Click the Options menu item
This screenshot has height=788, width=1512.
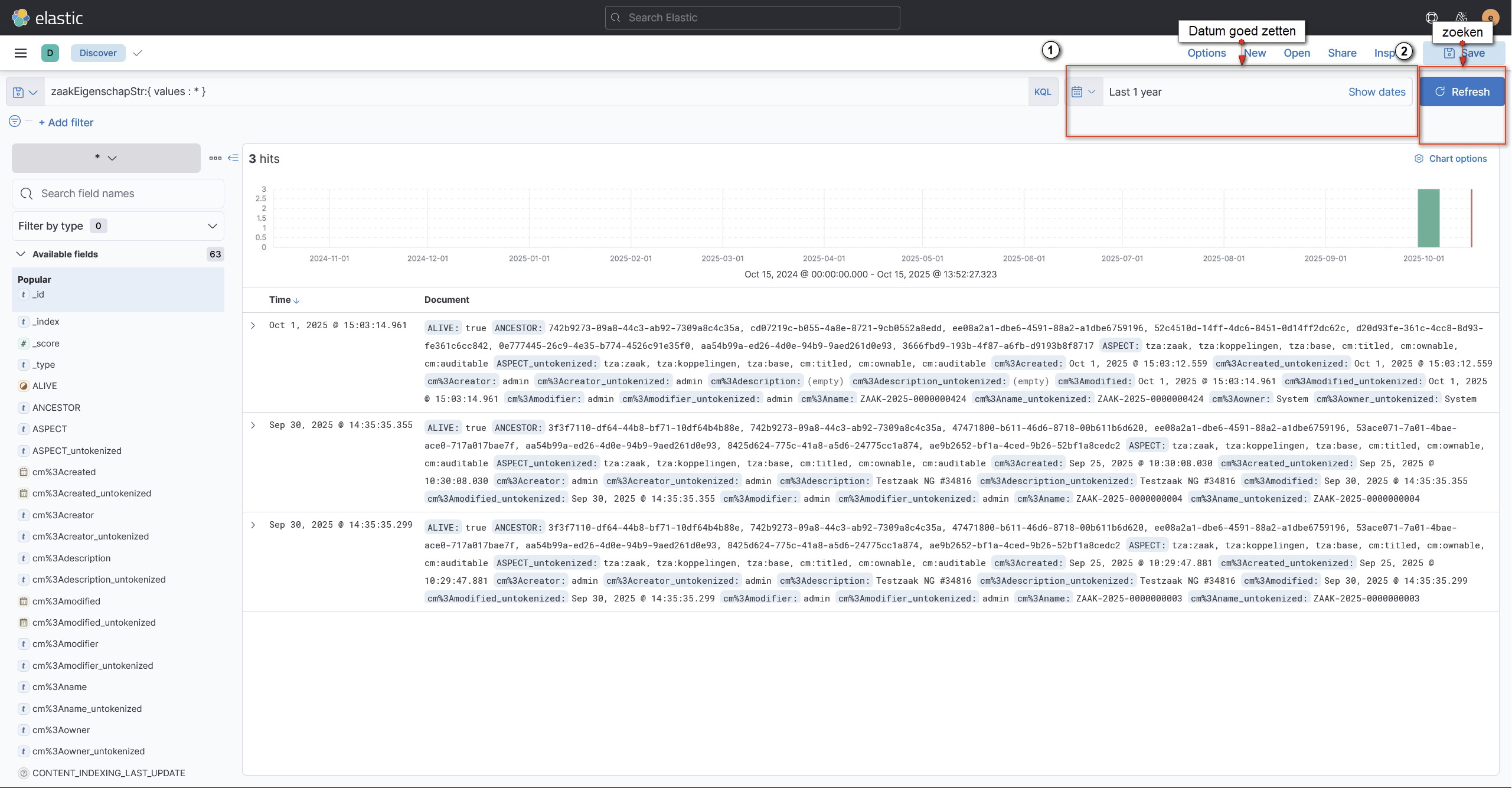click(x=1206, y=53)
